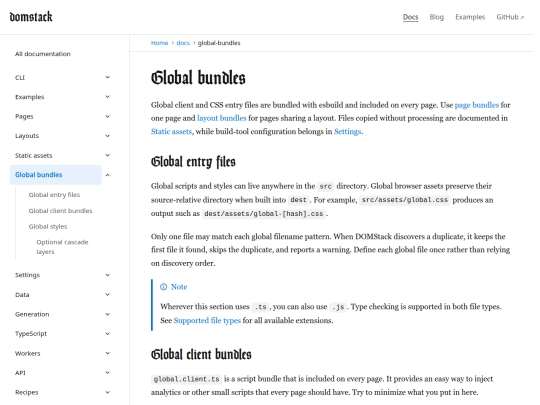Open the GitHub external link
The height and width of the screenshot is (405, 540).
pos(510,17)
